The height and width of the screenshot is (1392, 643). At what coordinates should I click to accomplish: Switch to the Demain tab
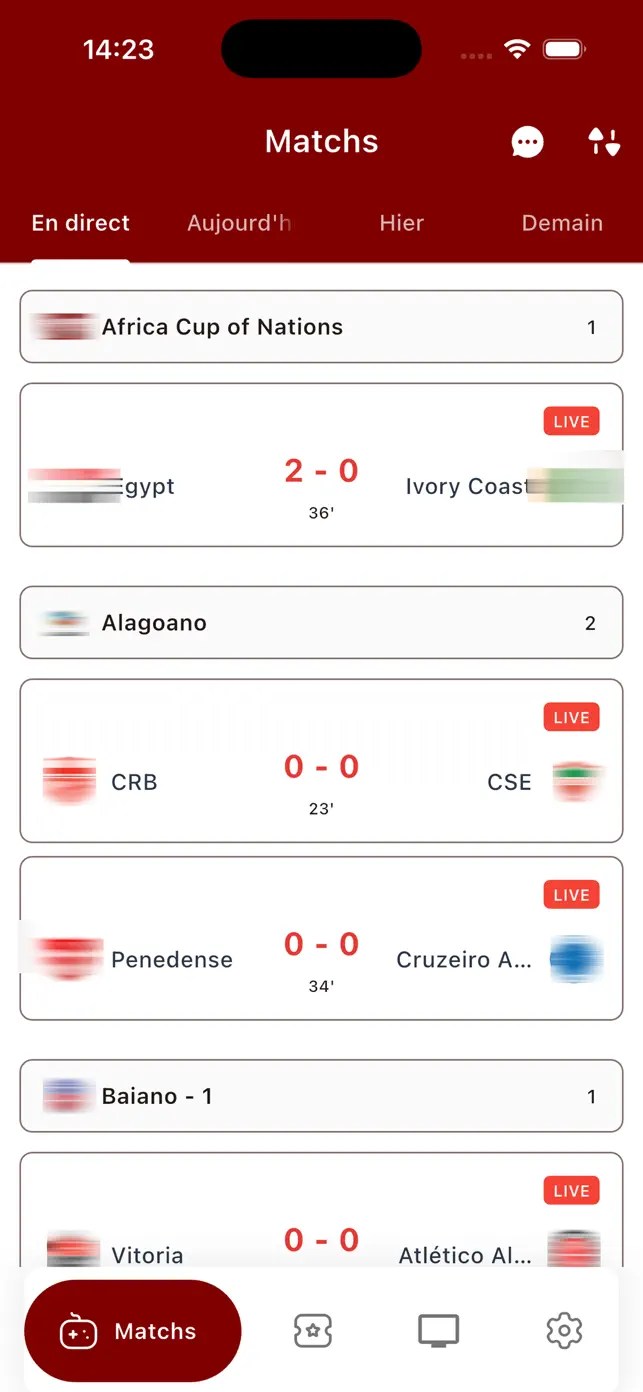(x=562, y=223)
